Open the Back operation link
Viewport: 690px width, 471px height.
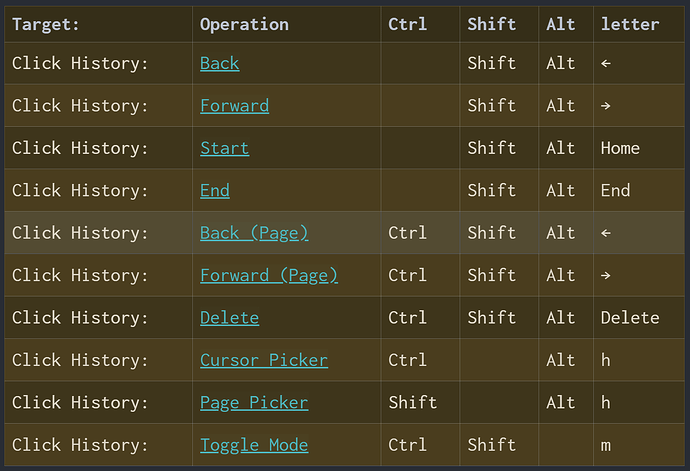point(219,63)
